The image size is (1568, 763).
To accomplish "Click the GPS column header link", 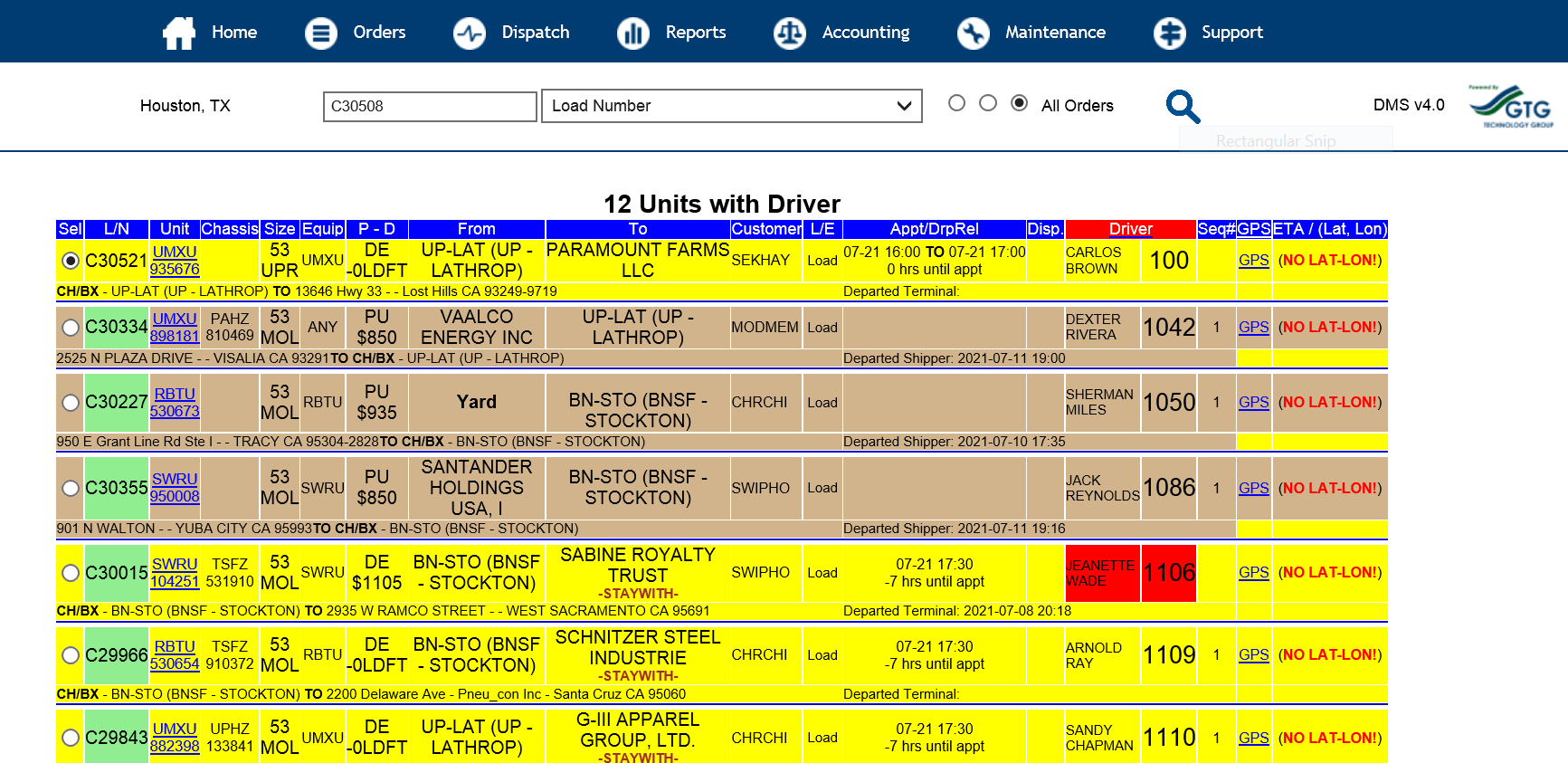I will [1254, 229].
